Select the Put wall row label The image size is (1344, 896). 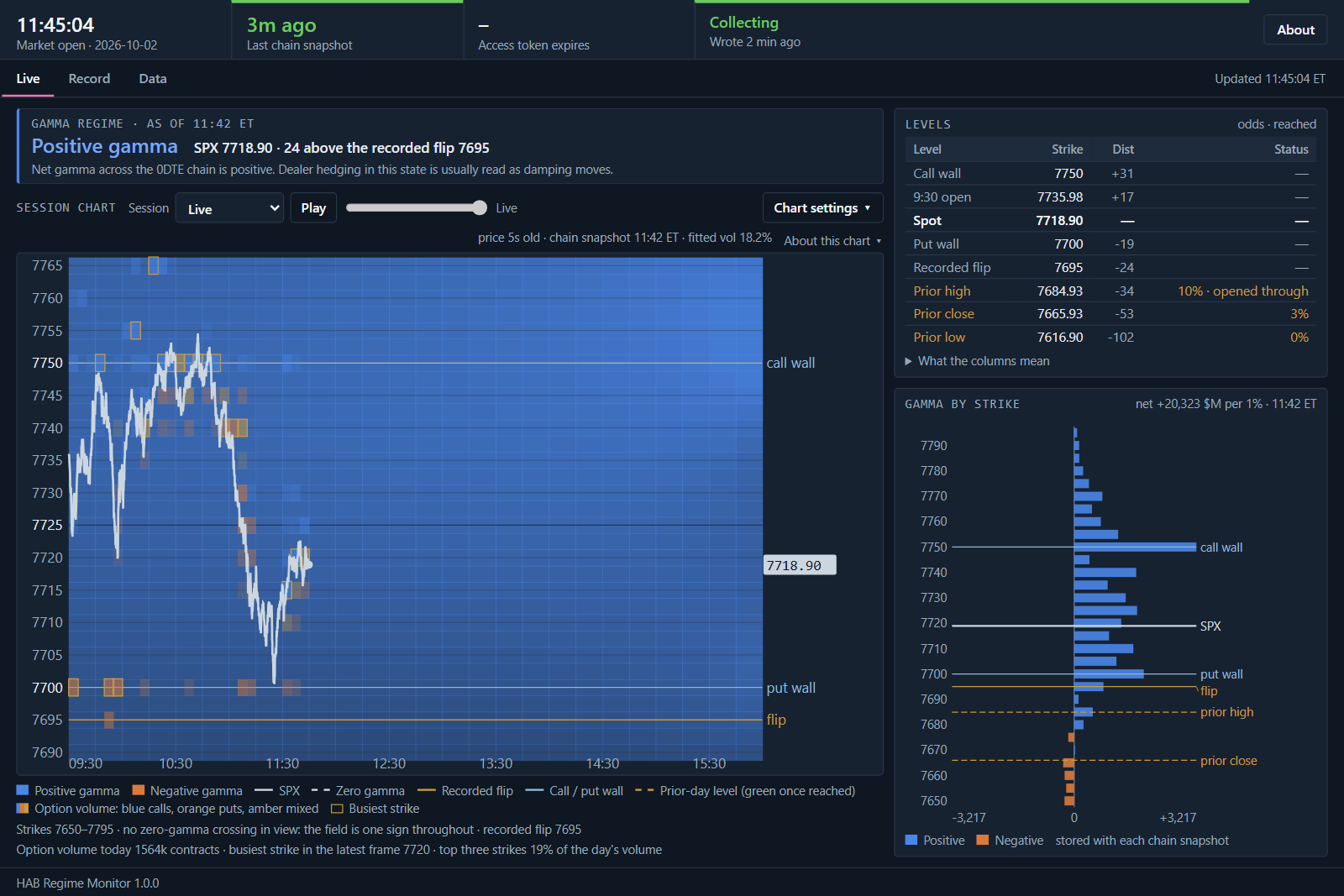(936, 244)
